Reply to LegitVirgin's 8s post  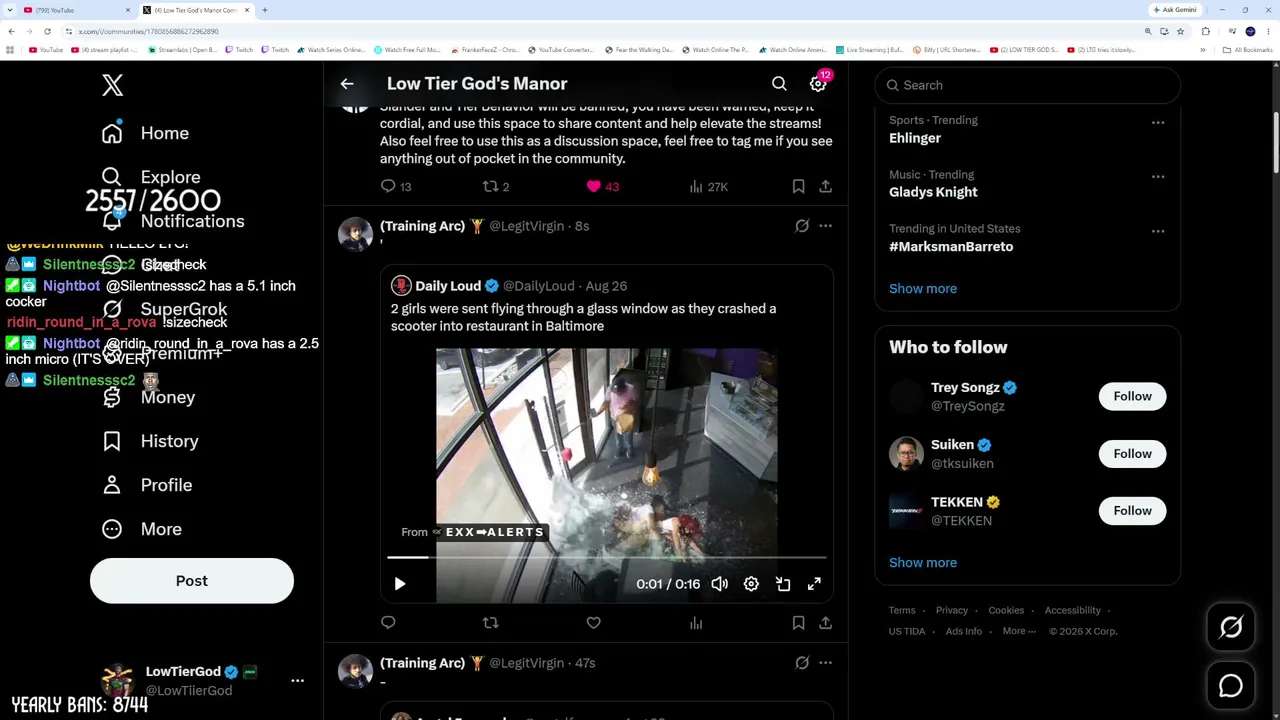[x=388, y=623]
